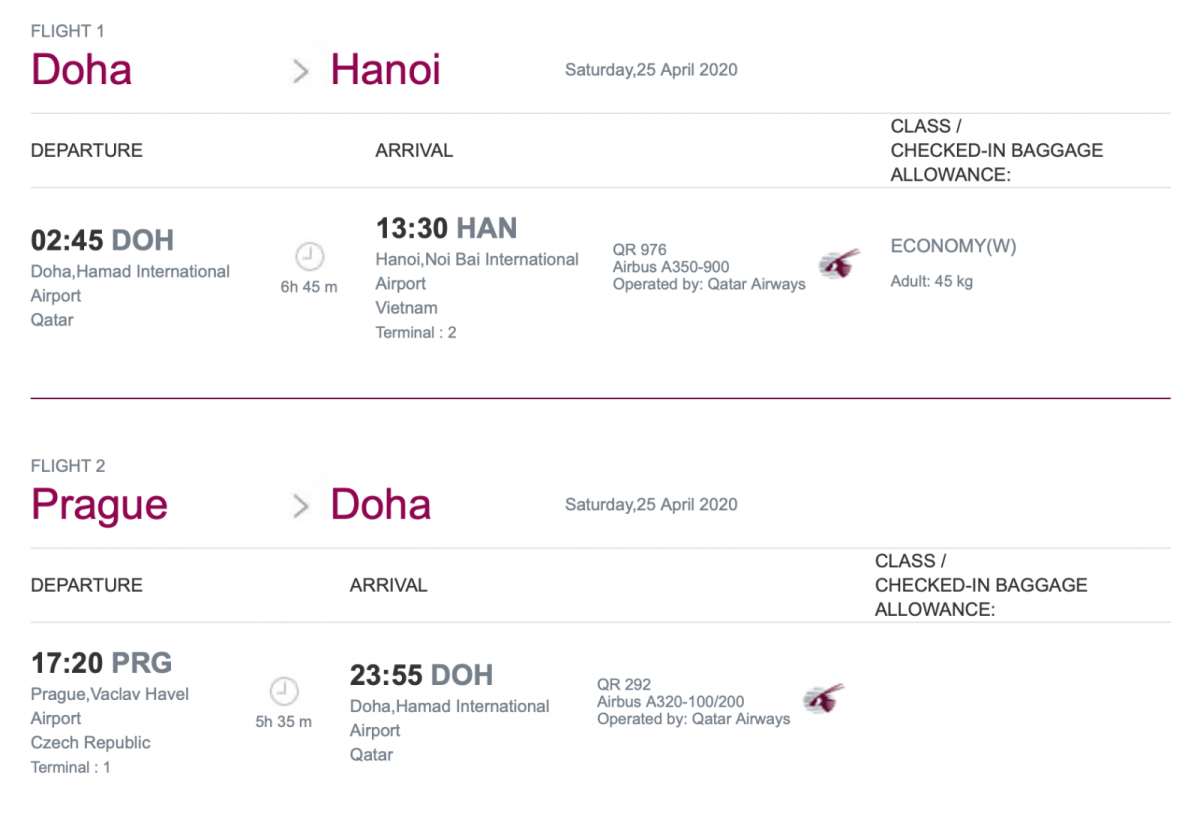Click the arrow between Doha and Hanoi
This screenshot has width=1200, height=814.
tap(300, 71)
